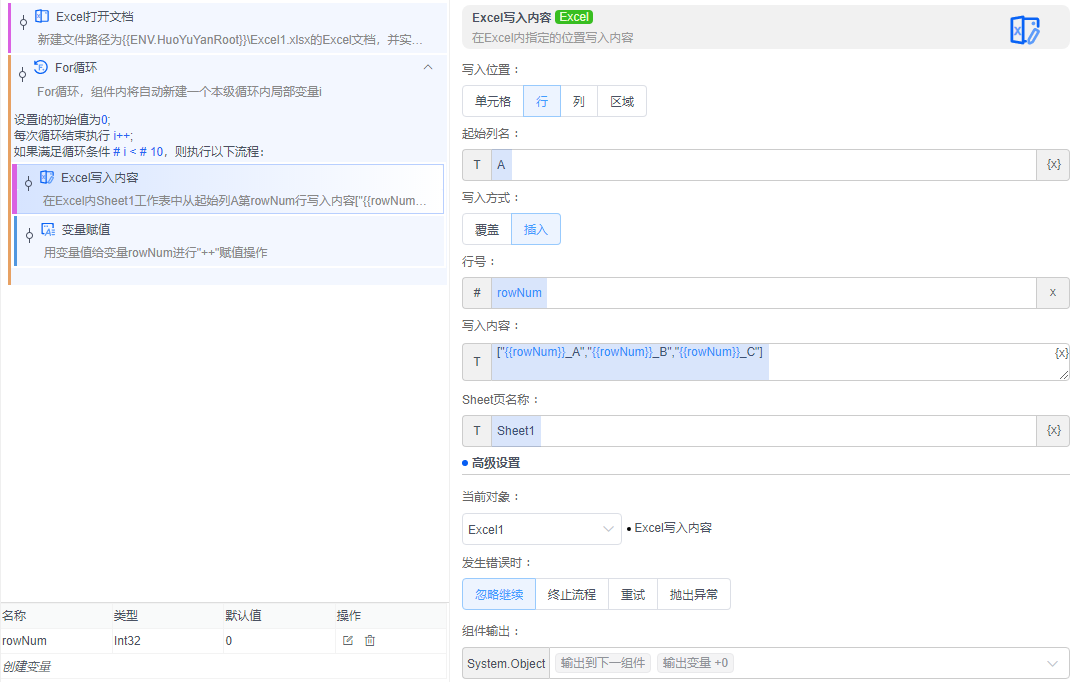
Task: Select 终止流程 for error handling
Action: 570,593
